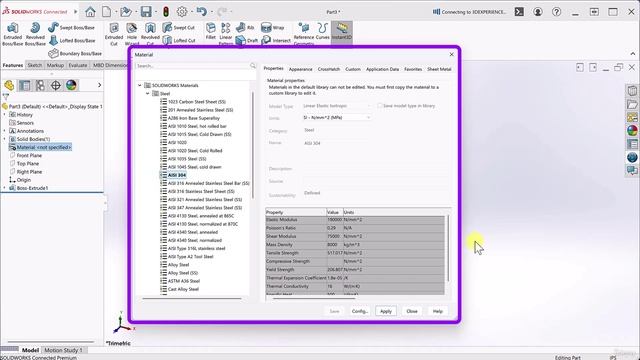The width and height of the screenshot is (640, 360).
Task: Collapse the SOLIDWORKS Materials tree node
Action: click(x=140, y=85)
